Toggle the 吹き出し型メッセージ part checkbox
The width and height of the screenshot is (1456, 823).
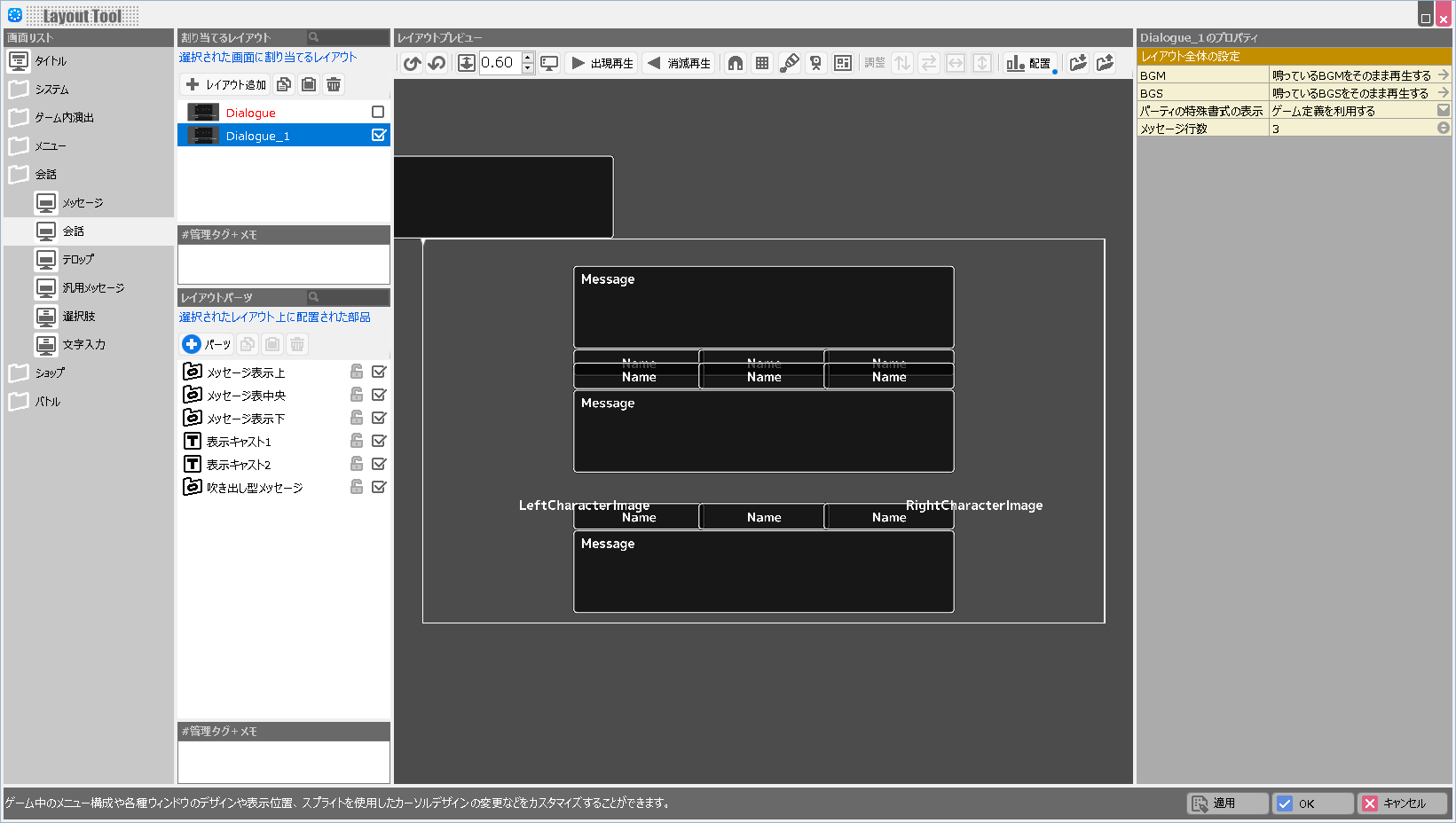(379, 487)
